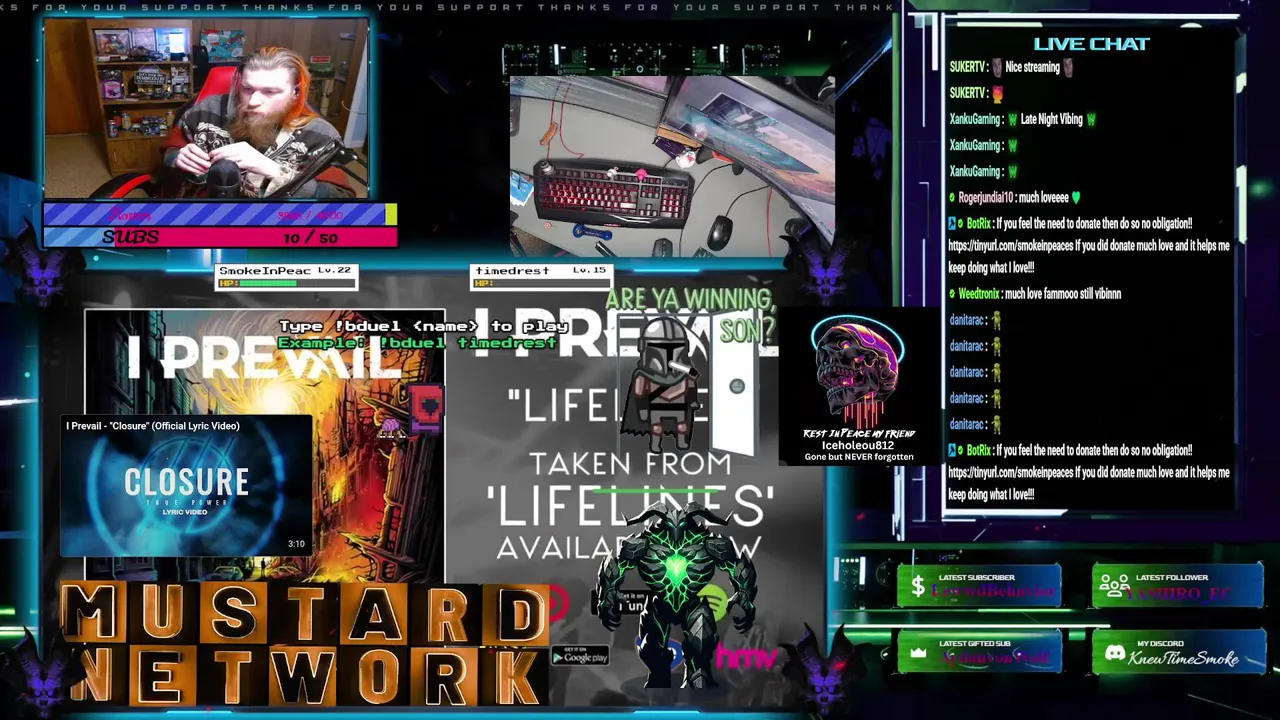Click the Latest Follower panel
Viewport: 1280px width, 720px height.
(1178, 587)
